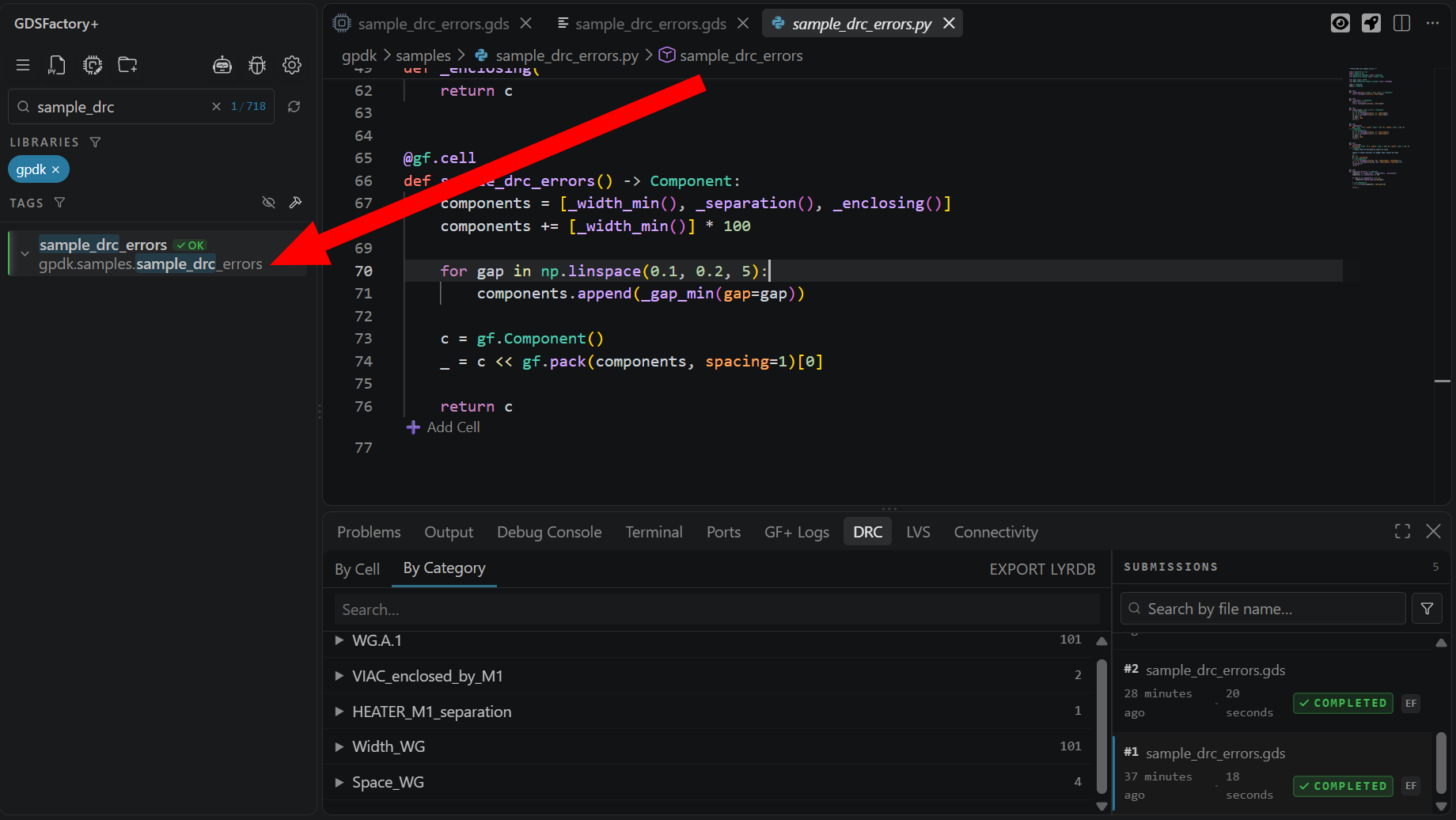Close the sample_drc_errors.py tab
The image size is (1456, 820).
click(949, 24)
